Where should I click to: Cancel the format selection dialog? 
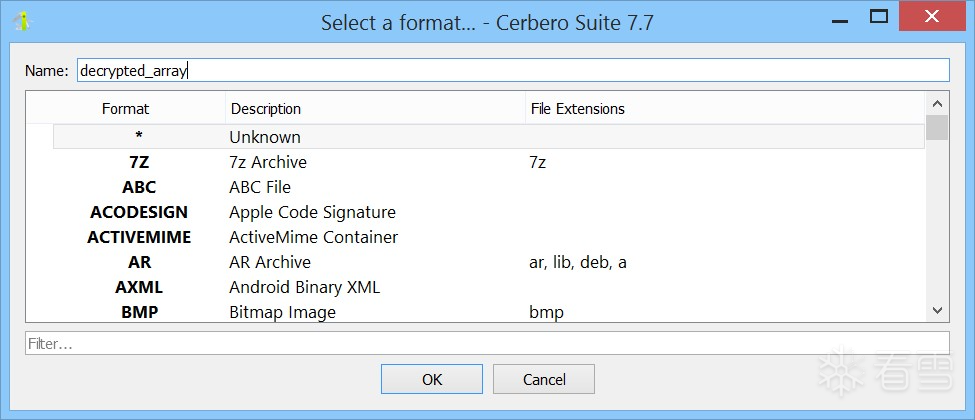point(544,379)
